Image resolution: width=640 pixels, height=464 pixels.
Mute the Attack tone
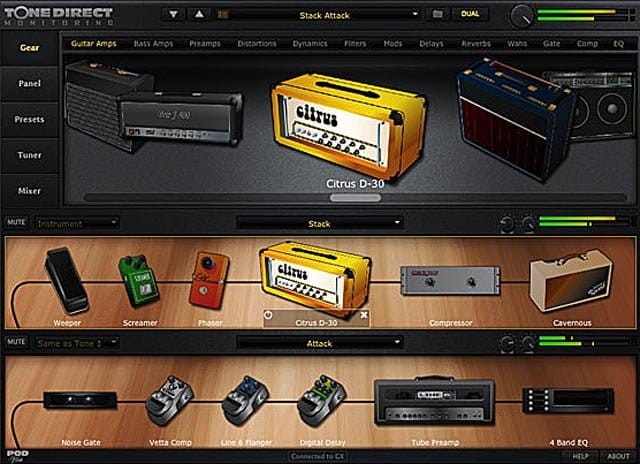16,342
